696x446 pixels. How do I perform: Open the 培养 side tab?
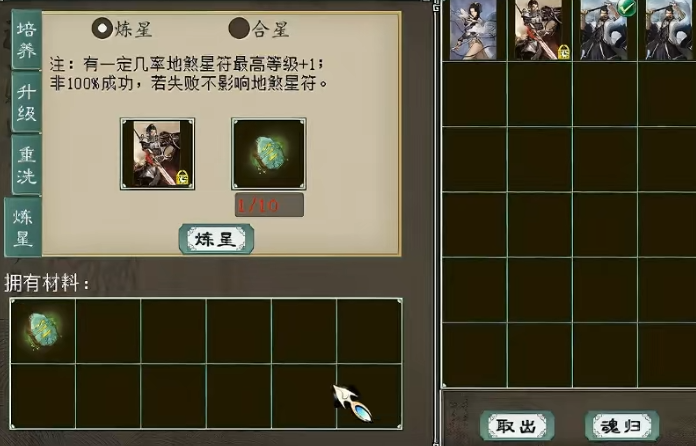coord(27,40)
